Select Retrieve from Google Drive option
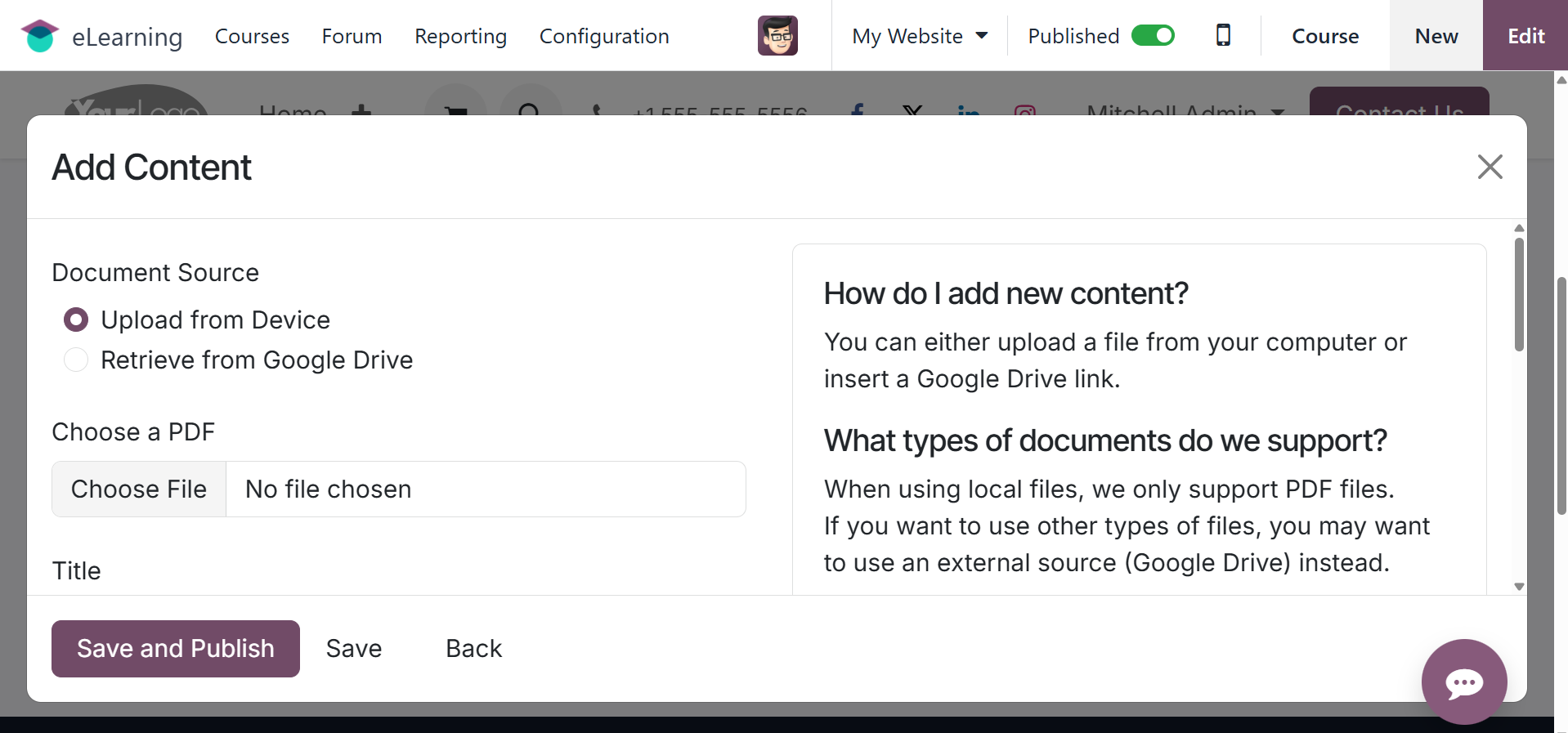Image resolution: width=1568 pixels, height=733 pixels. pyautogui.click(x=76, y=360)
